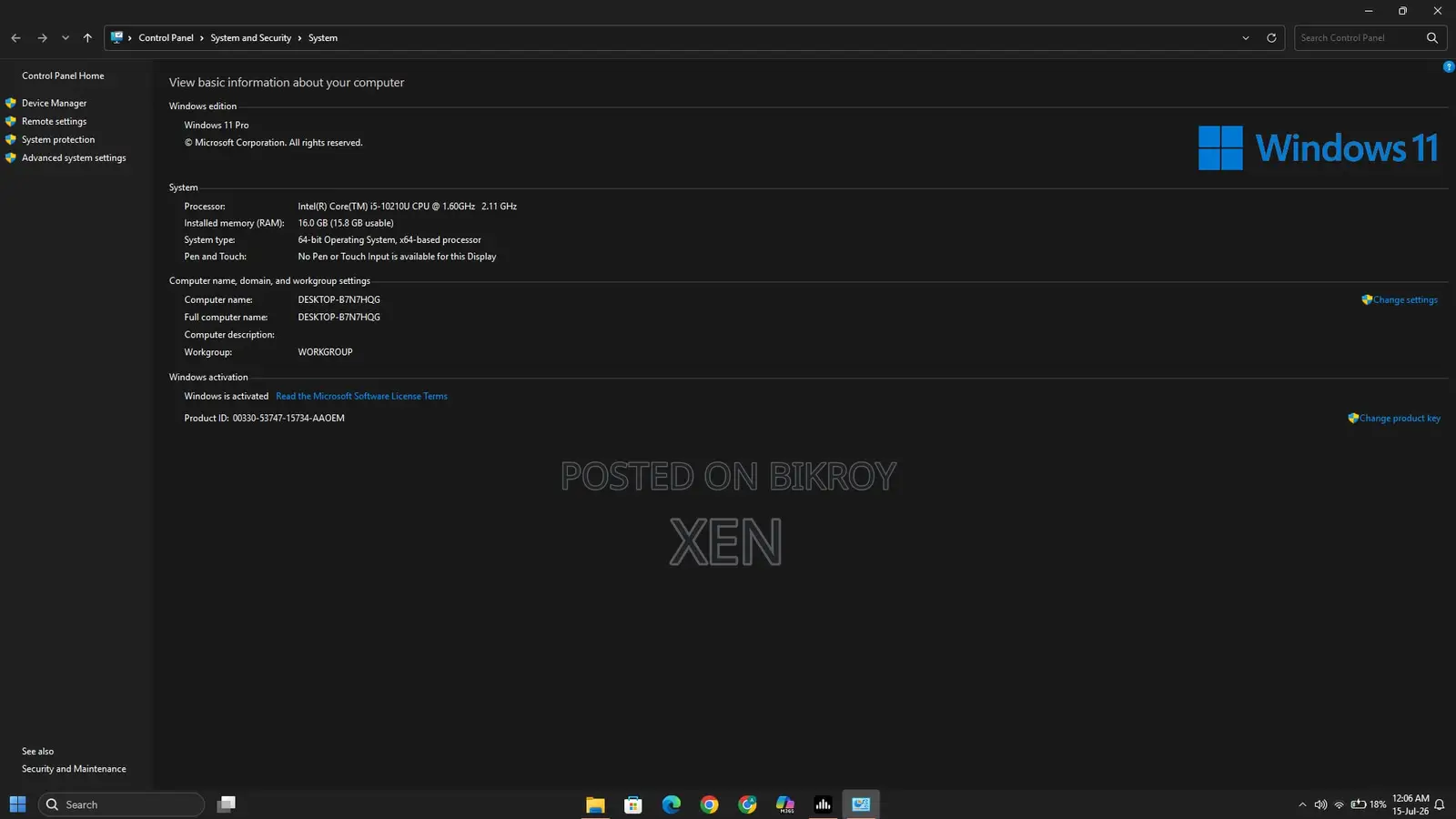Click the WORKGROUP value

[325, 352]
